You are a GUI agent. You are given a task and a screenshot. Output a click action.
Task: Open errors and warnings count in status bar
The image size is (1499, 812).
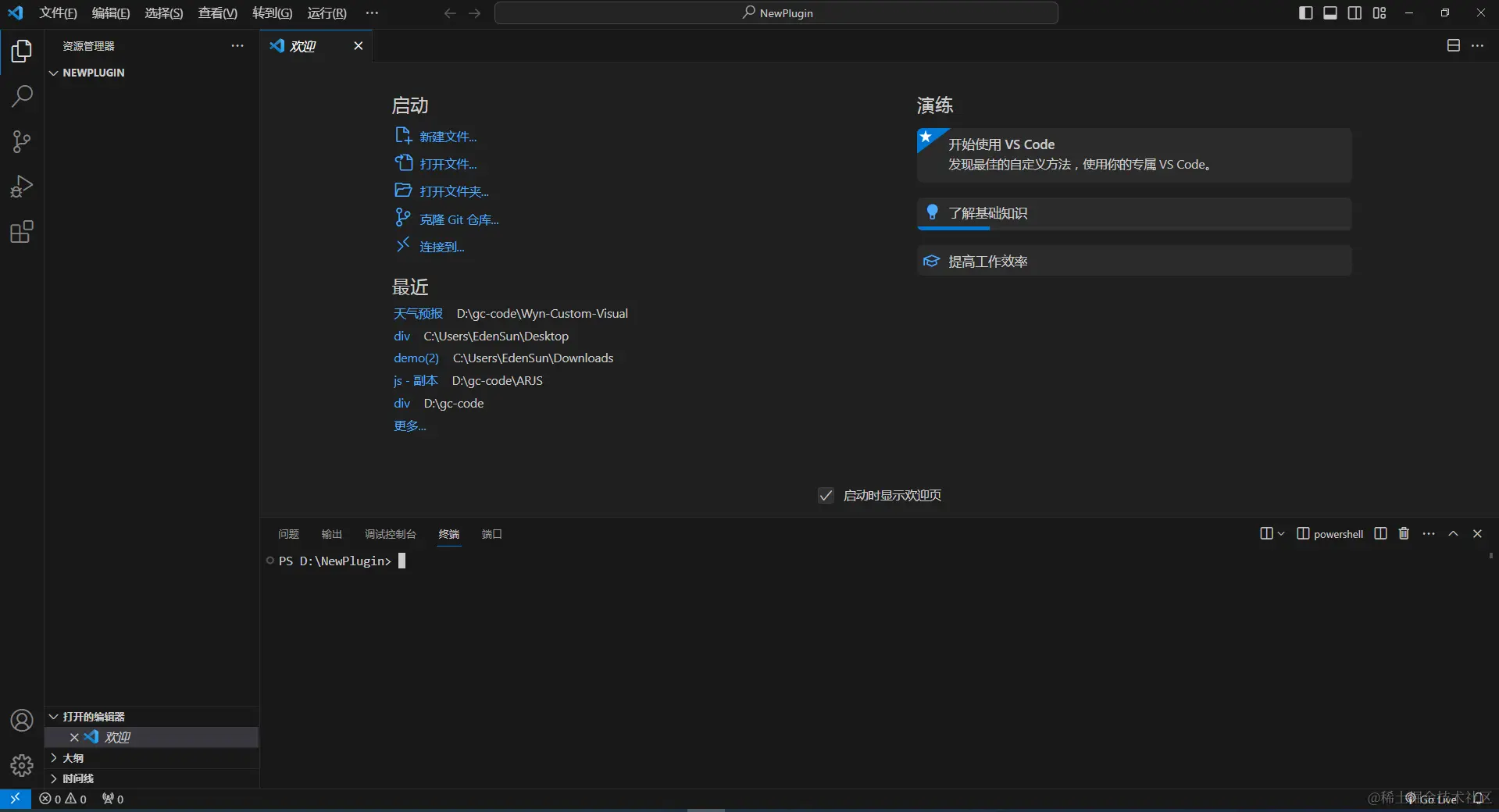[x=62, y=799]
